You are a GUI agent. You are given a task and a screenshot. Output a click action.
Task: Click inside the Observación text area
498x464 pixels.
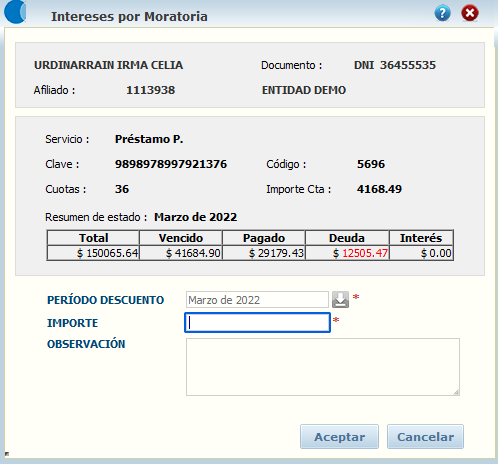[x=323, y=367]
